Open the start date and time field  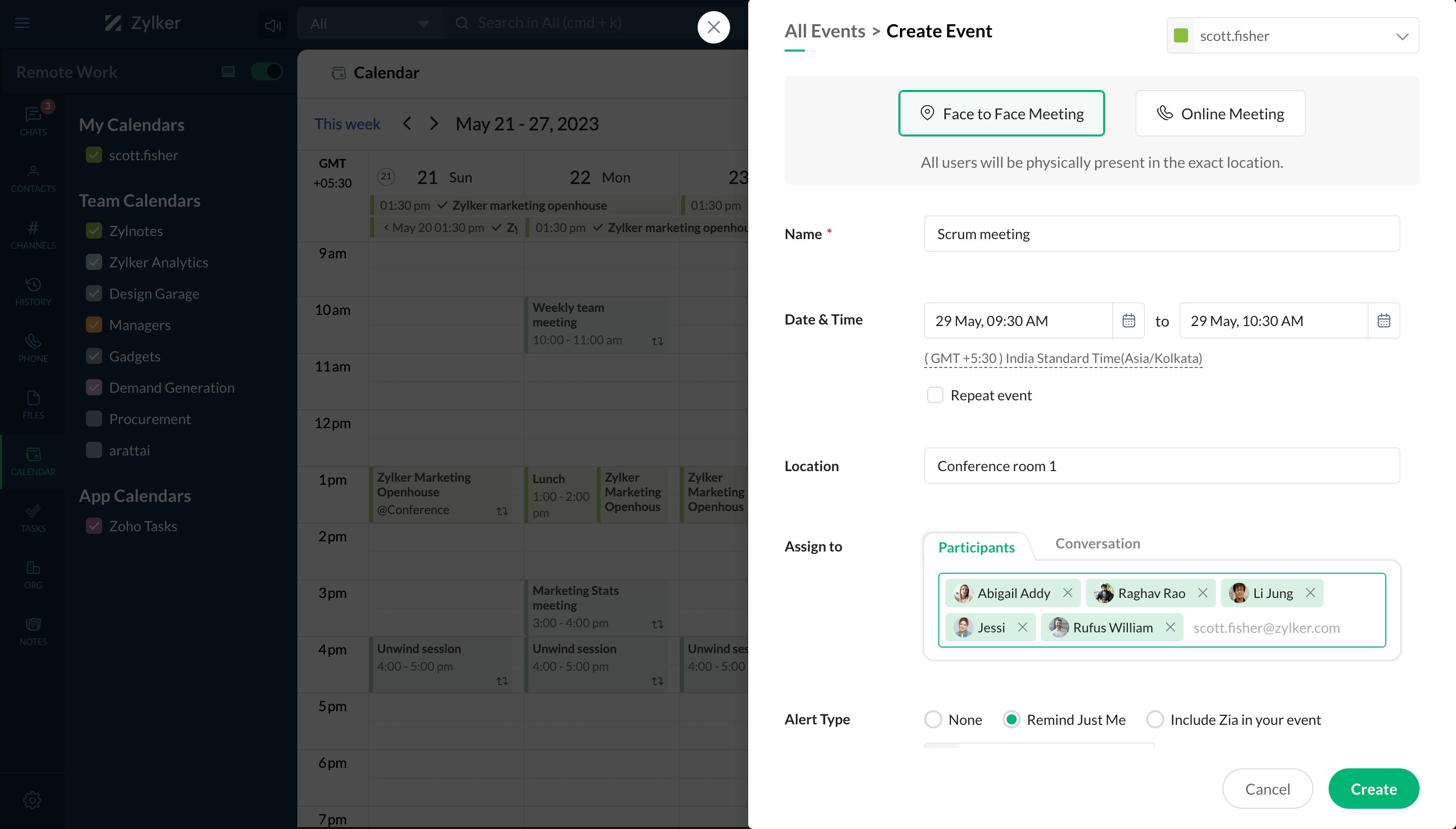point(1018,320)
